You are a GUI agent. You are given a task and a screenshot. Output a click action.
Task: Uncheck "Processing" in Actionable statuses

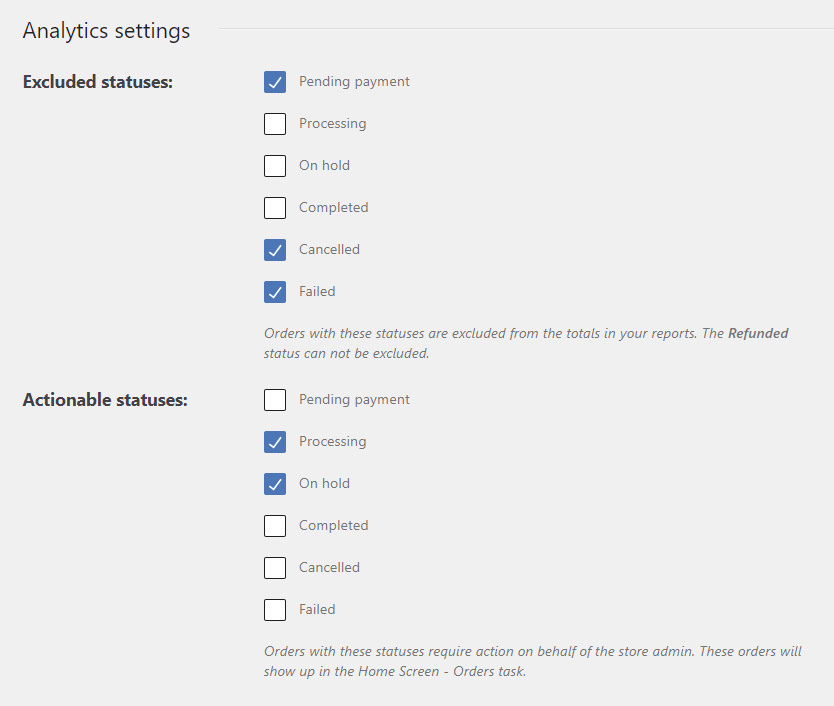coord(275,442)
